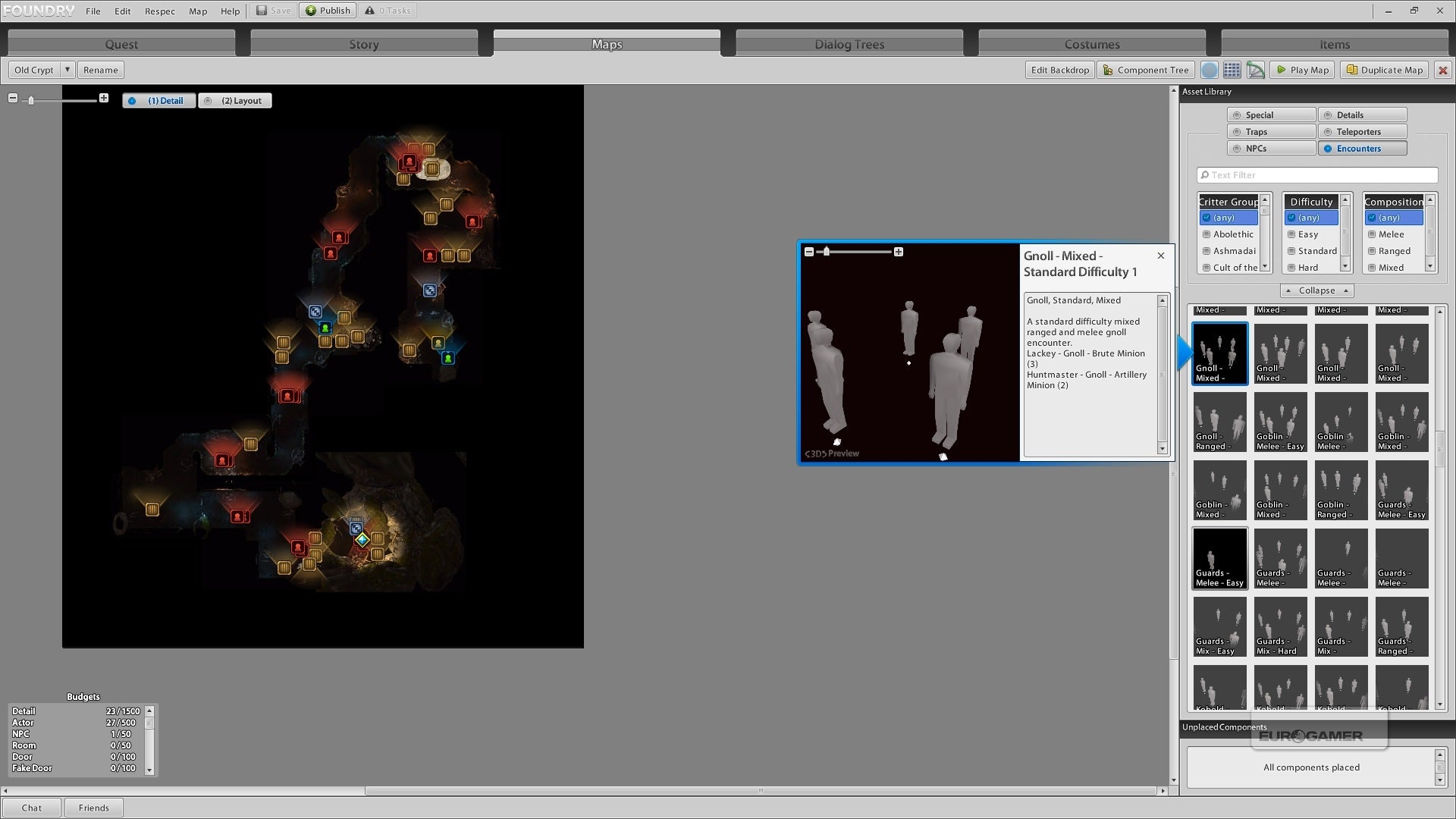The height and width of the screenshot is (819, 1456).
Task: Toggle the grid icon in map toolbar
Action: point(1232,70)
